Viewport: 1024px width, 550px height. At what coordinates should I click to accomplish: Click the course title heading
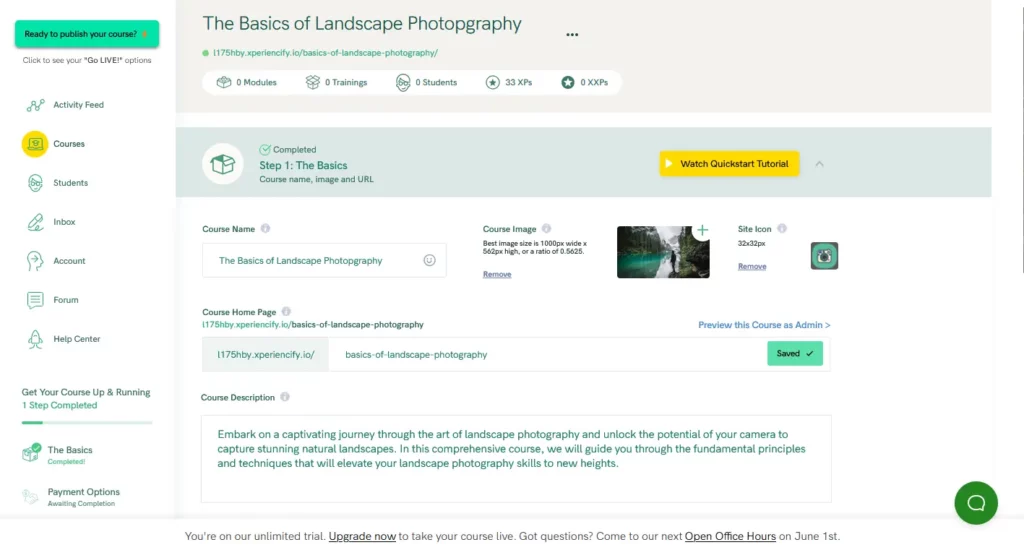point(362,24)
